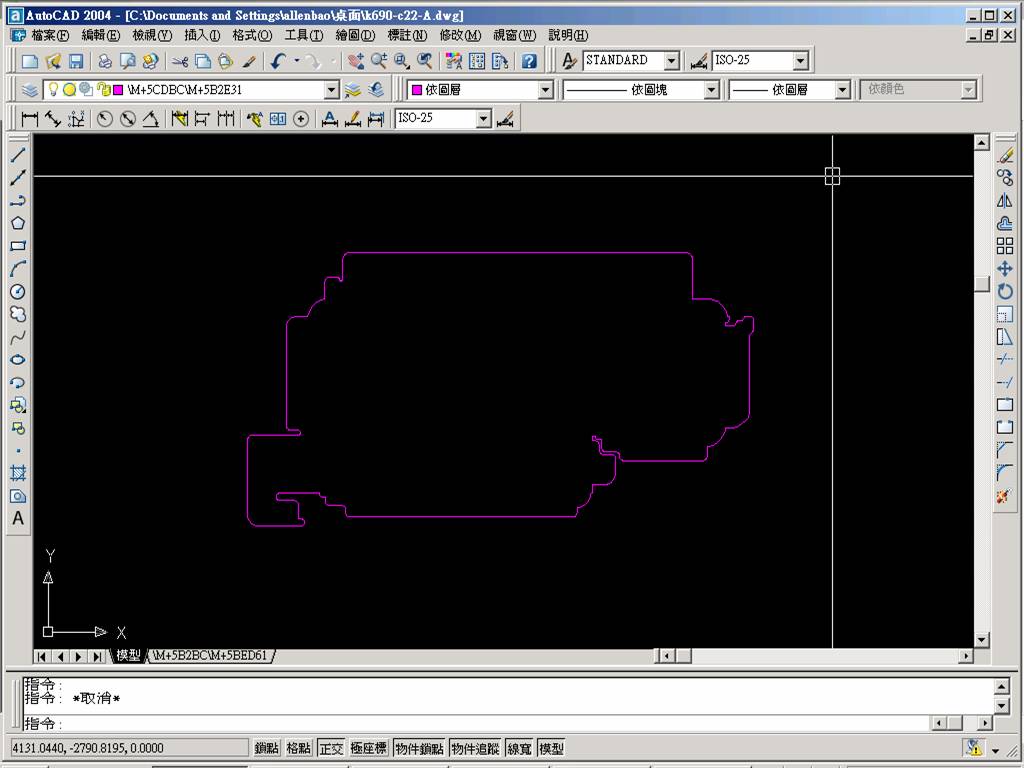The image size is (1024, 768).
Task: Expand the top ISO-25 dimension style dropdown
Action: [x=801, y=61]
